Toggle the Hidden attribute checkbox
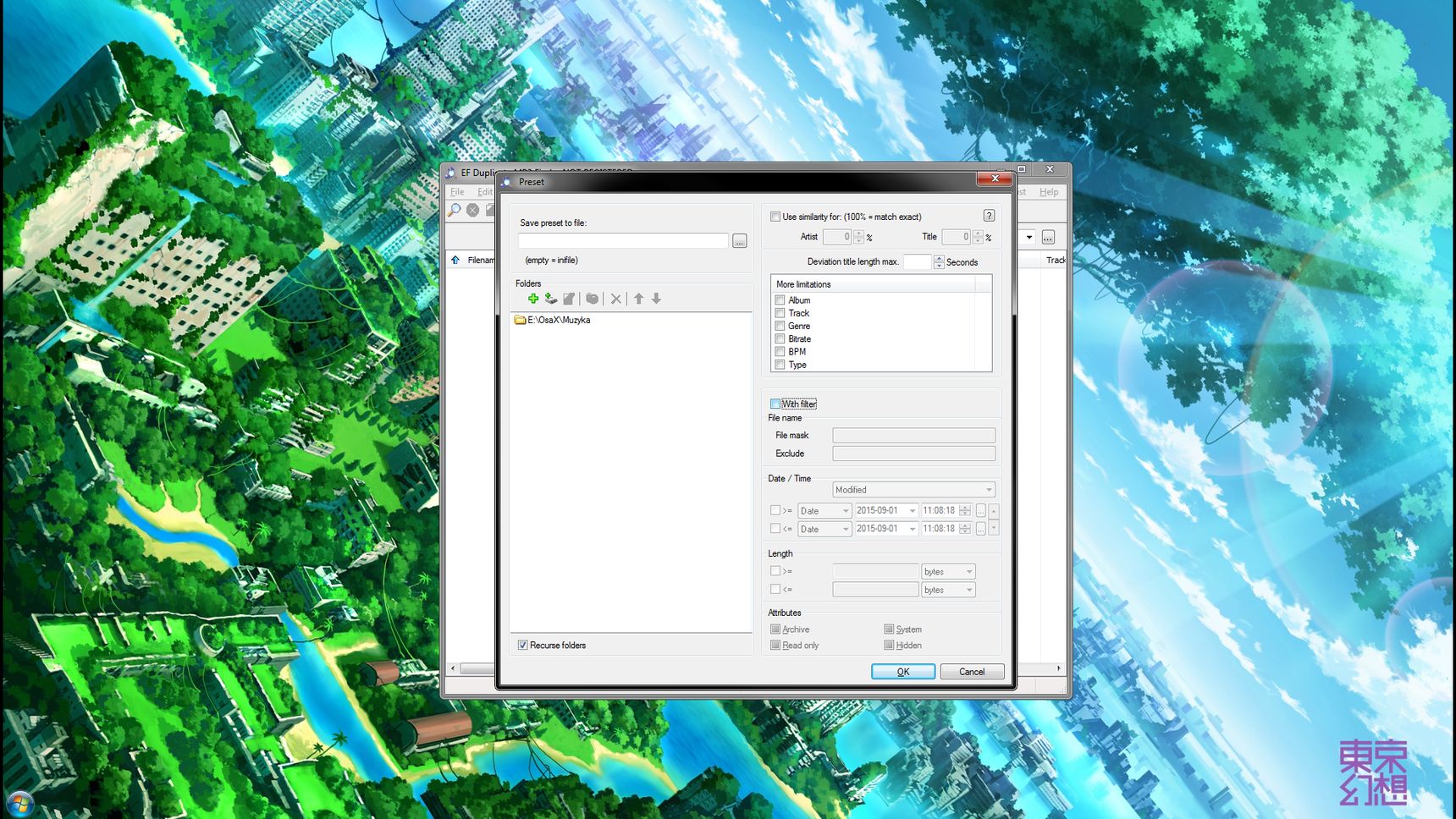The height and width of the screenshot is (819, 1456). point(889,645)
